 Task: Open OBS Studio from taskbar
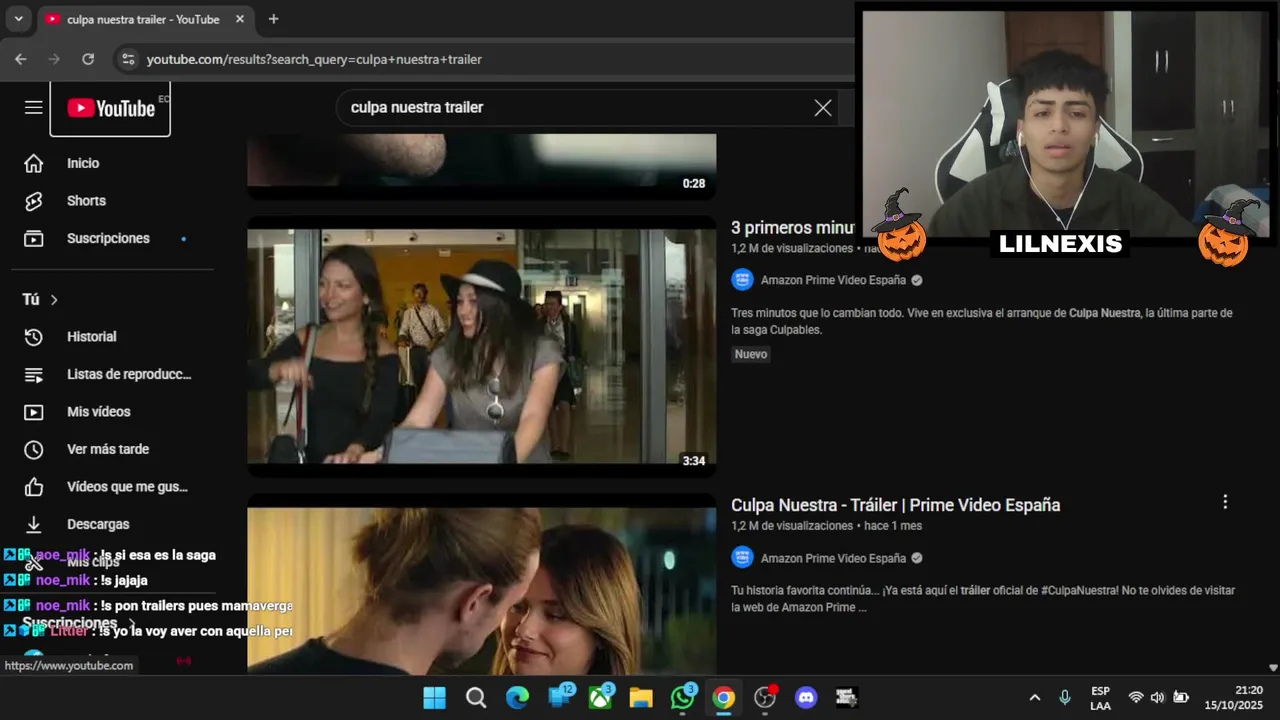765,697
